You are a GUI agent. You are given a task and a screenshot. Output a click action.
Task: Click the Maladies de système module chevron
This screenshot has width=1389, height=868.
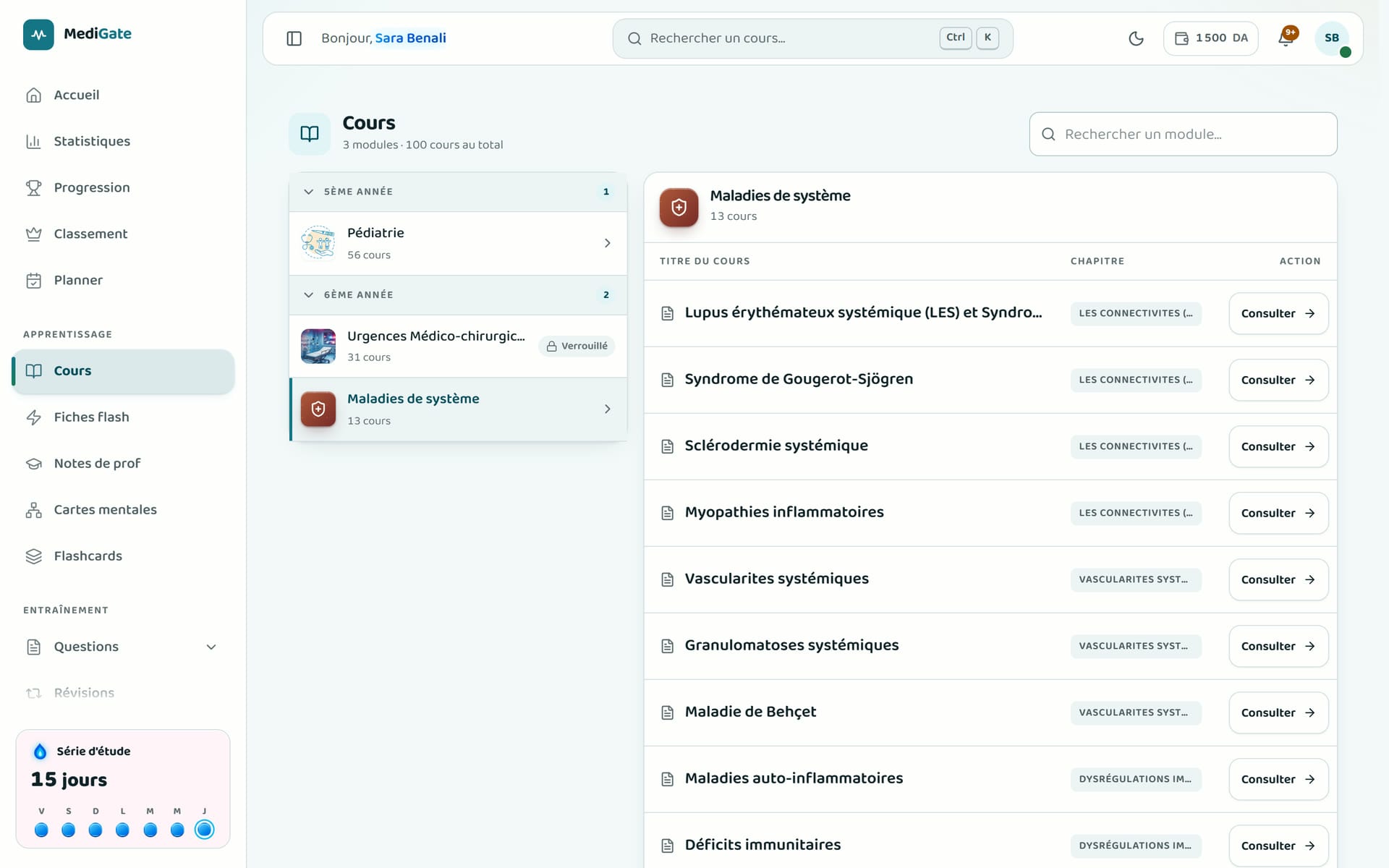[x=607, y=409]
